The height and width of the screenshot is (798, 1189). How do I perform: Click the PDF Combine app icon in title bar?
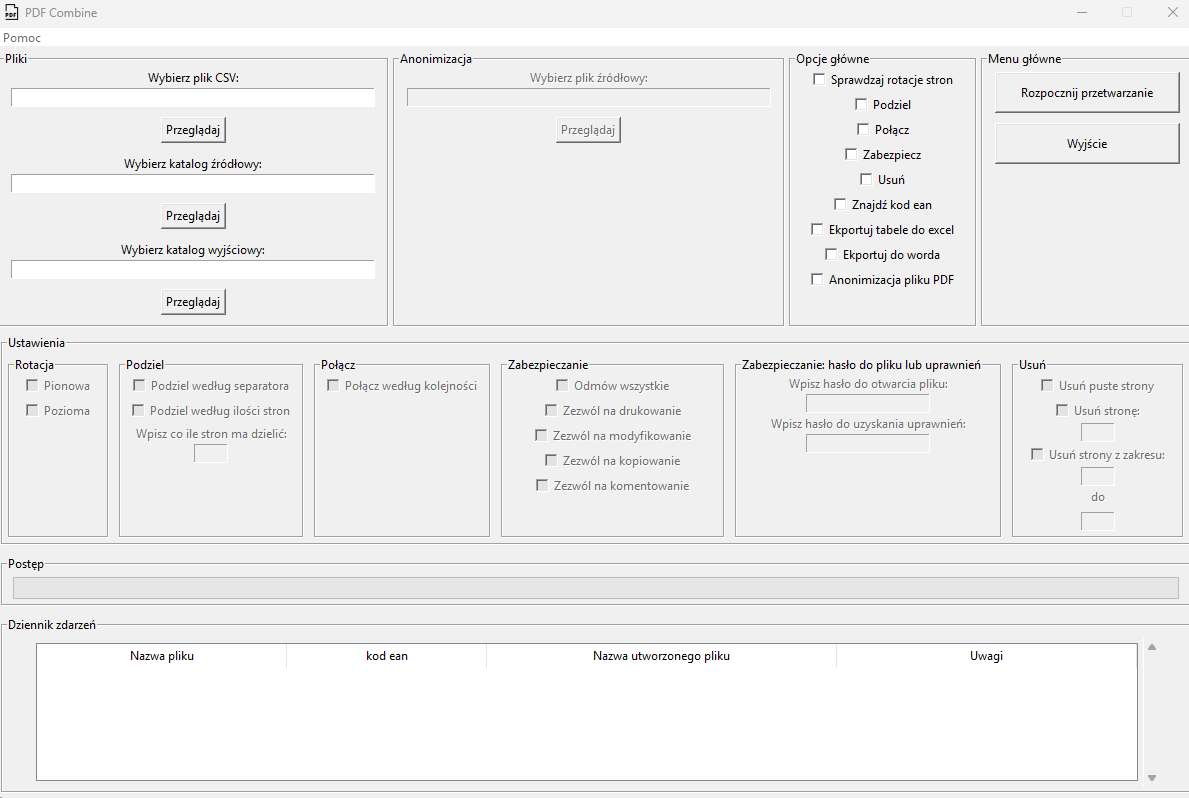click(x=12, y=13)
